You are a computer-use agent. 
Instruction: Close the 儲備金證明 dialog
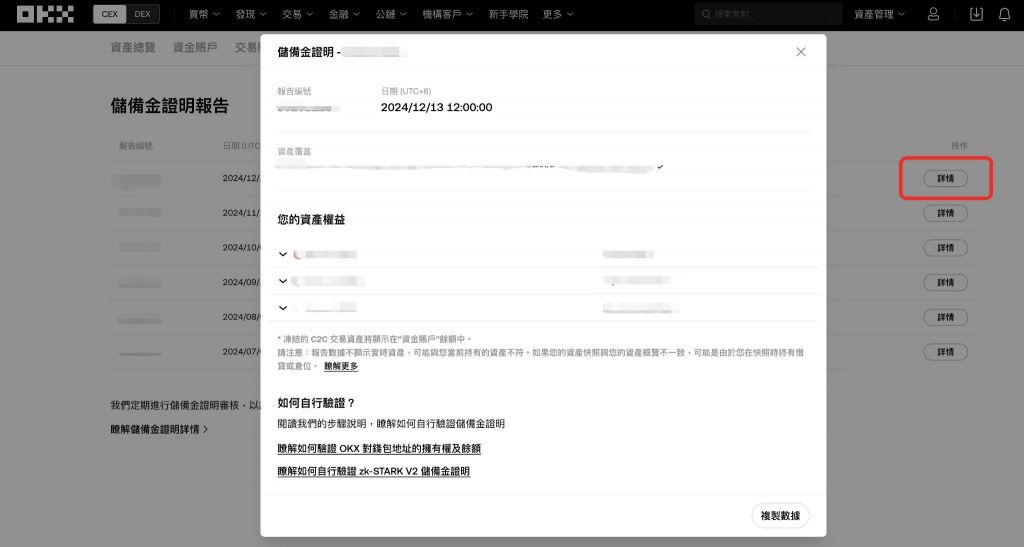pos(800,52)
